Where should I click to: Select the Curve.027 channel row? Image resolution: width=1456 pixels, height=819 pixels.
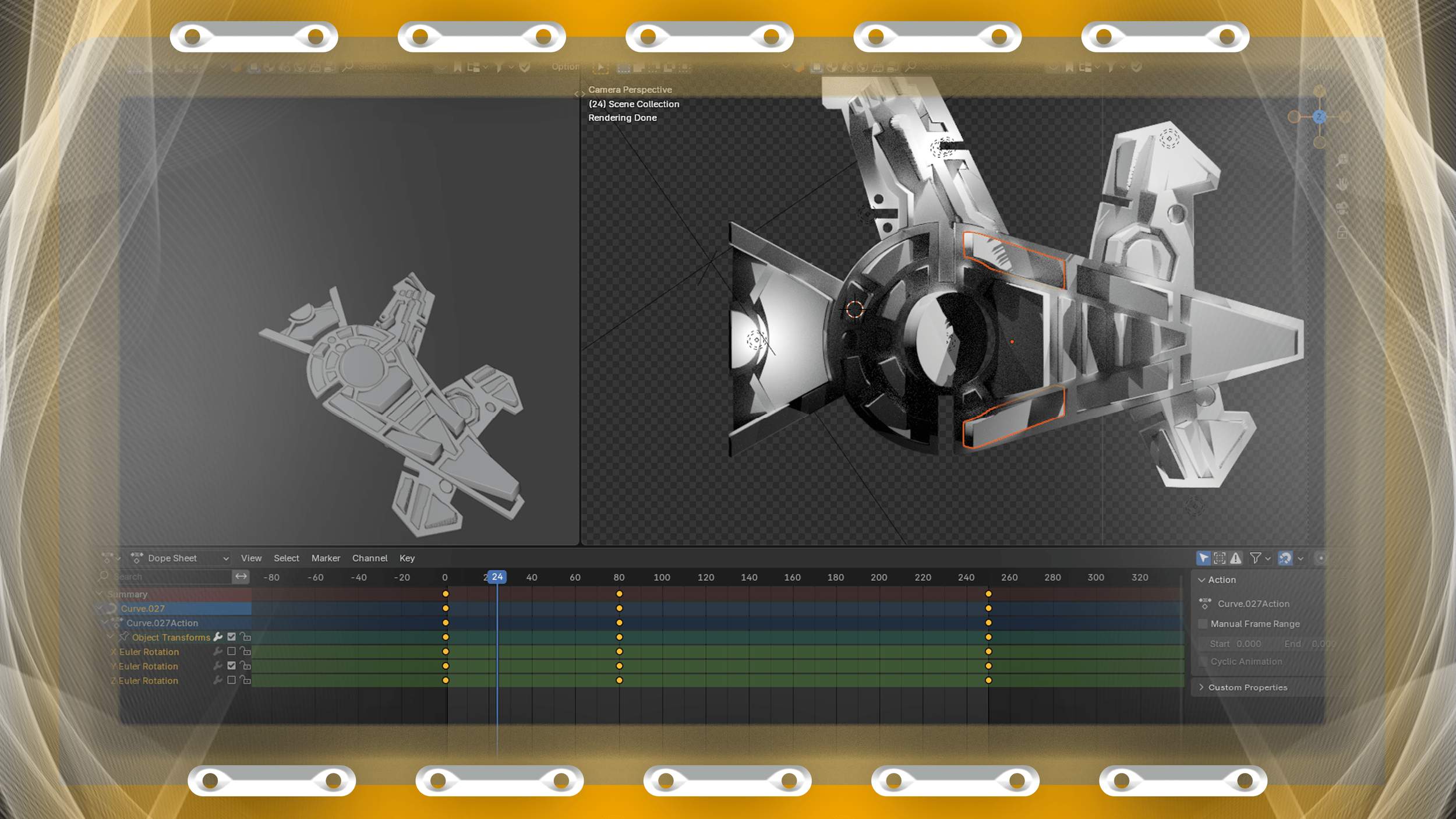point(174,608)
